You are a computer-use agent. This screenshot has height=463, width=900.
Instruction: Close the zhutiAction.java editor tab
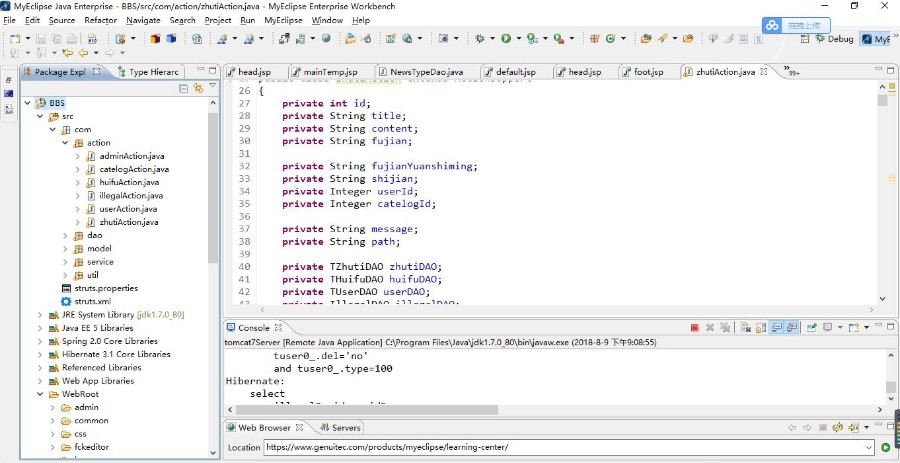(764, 72)
